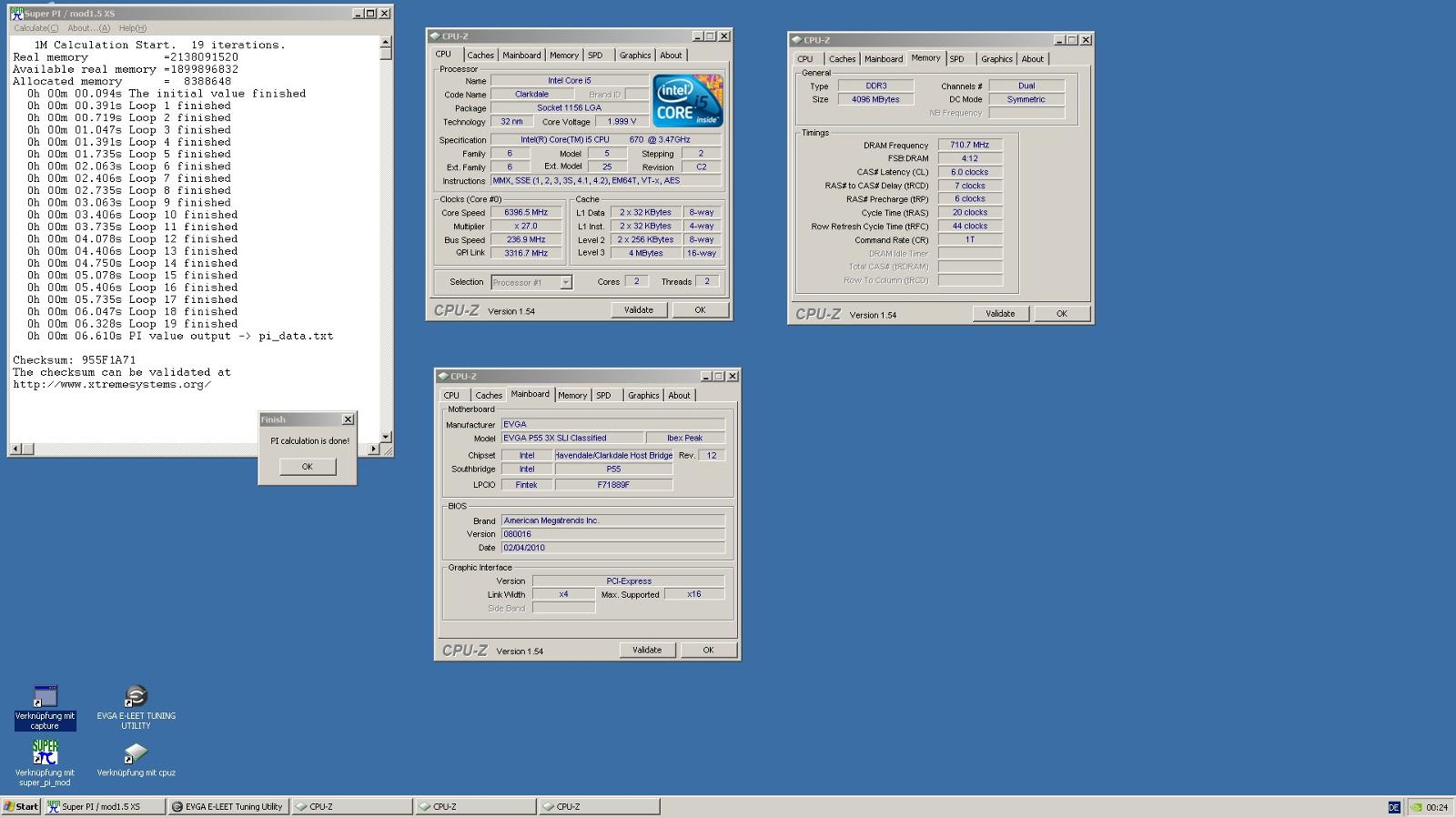Click the Core Voltage 1.999 V field

622,122
